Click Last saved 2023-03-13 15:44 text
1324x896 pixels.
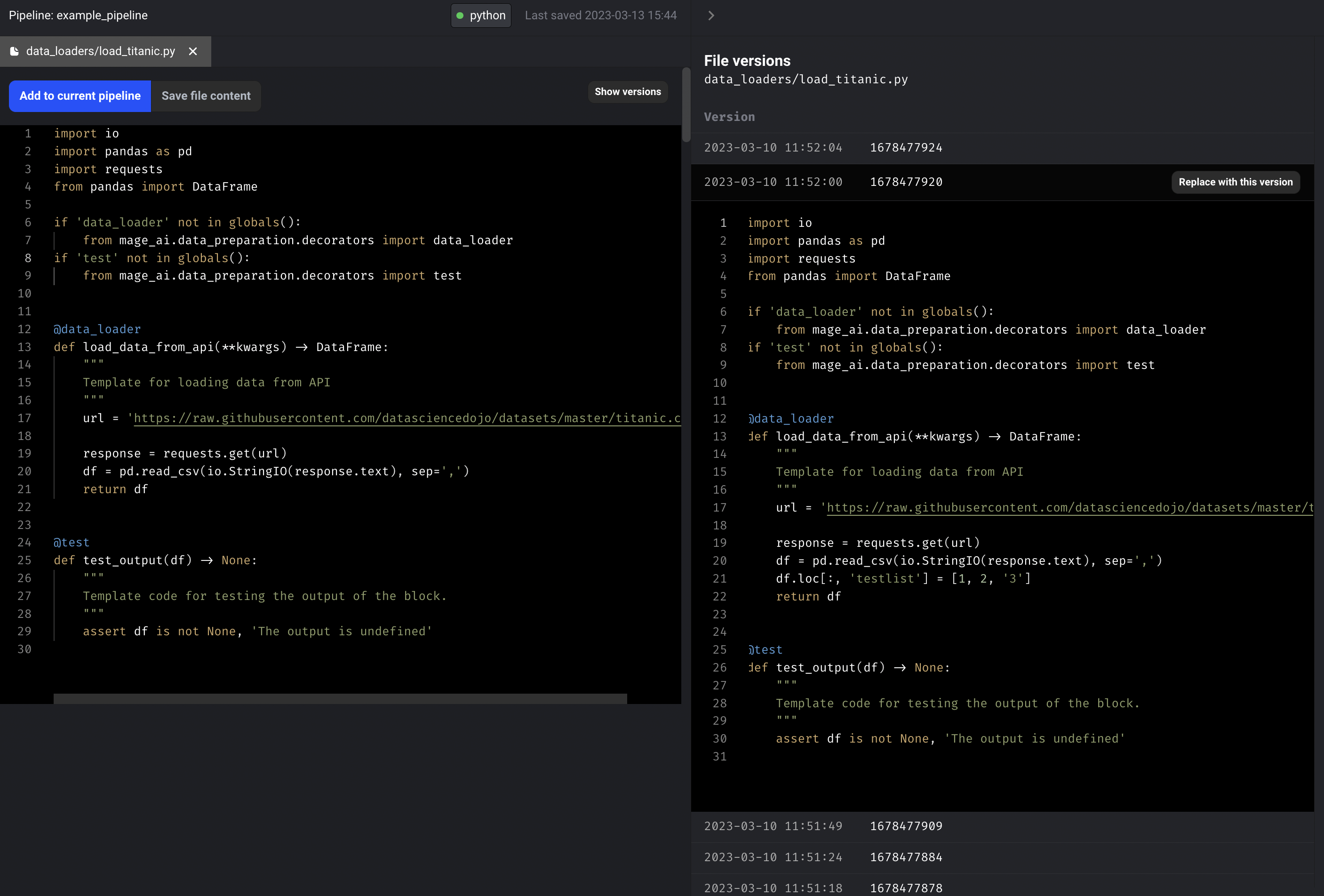(x=600, y=16)
